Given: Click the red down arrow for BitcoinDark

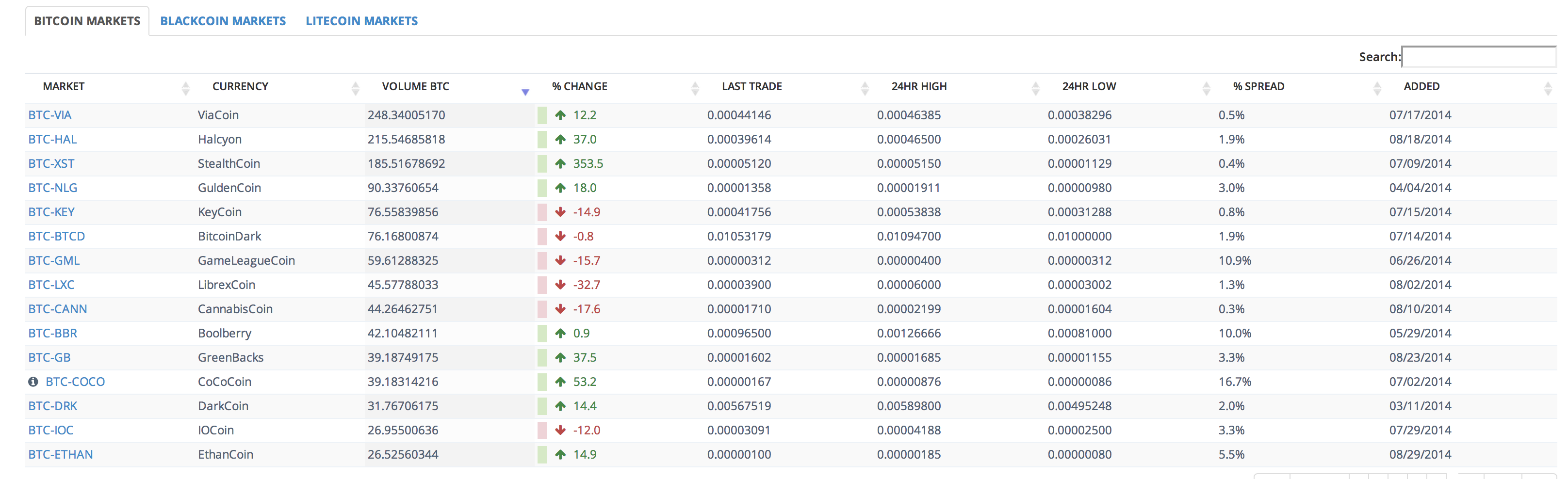Looking at the screenshot, I should 561,236.
